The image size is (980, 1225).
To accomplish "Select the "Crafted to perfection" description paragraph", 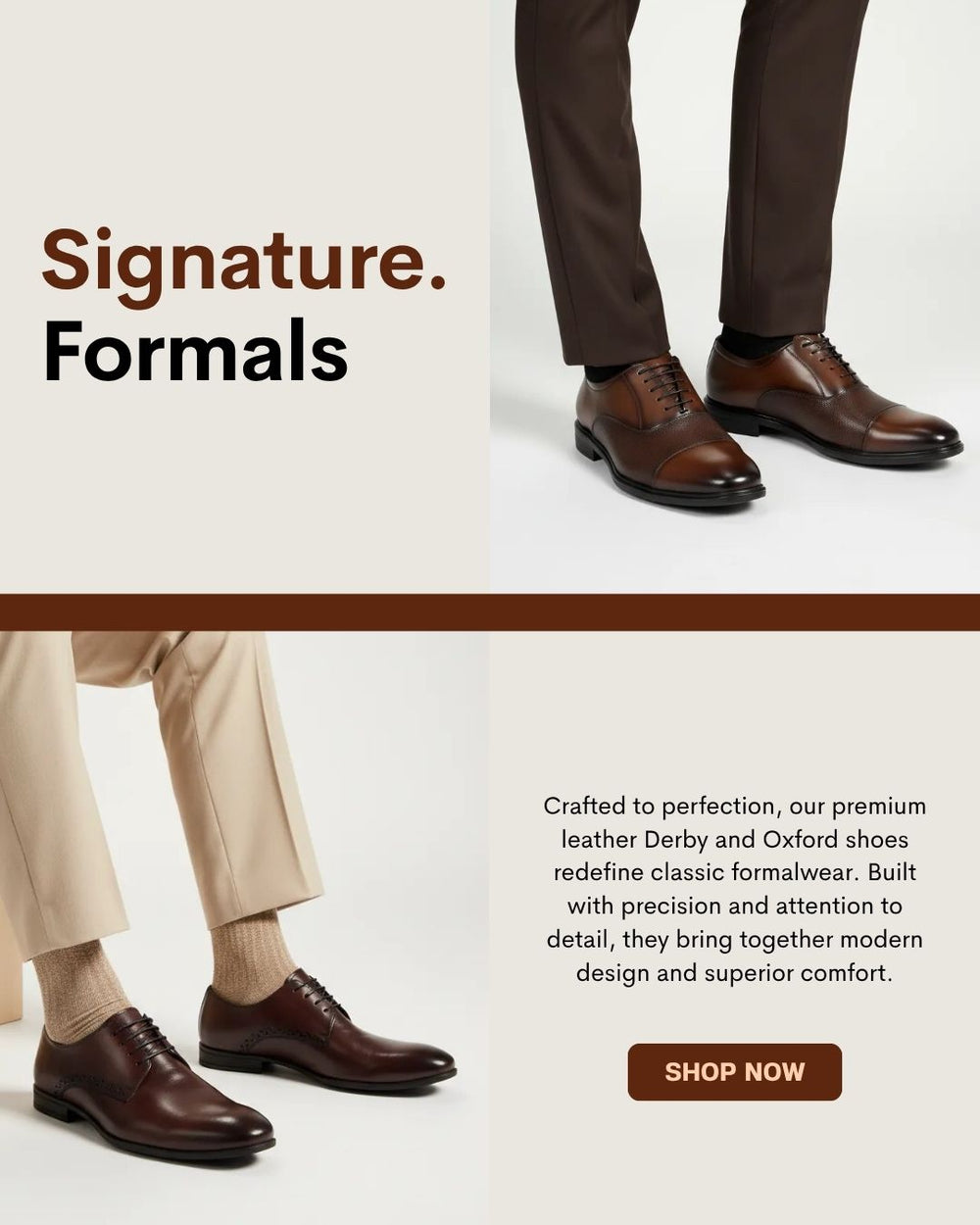I will 735,890.
